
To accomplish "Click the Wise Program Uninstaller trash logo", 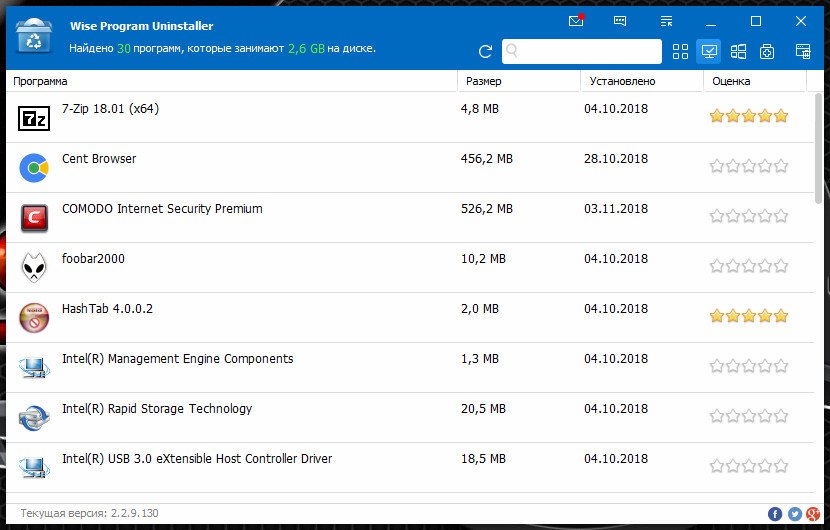I will [x=34, y=36].
